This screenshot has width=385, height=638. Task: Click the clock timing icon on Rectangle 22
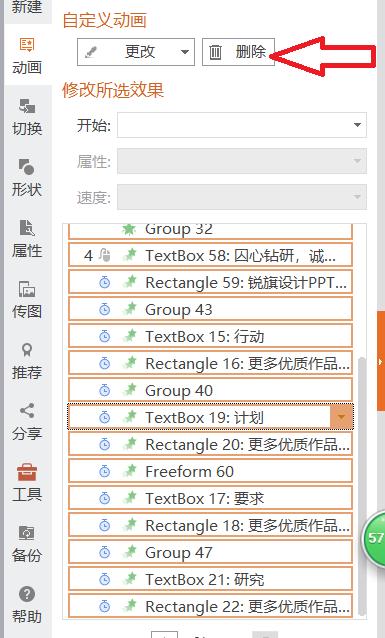pyautogui.click(x=105, y=606)
